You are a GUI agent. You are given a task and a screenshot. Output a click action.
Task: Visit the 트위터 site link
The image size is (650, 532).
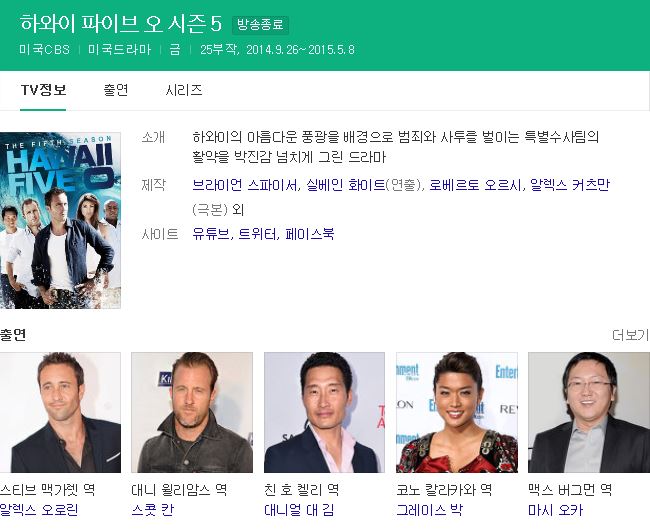coord(257,234)
